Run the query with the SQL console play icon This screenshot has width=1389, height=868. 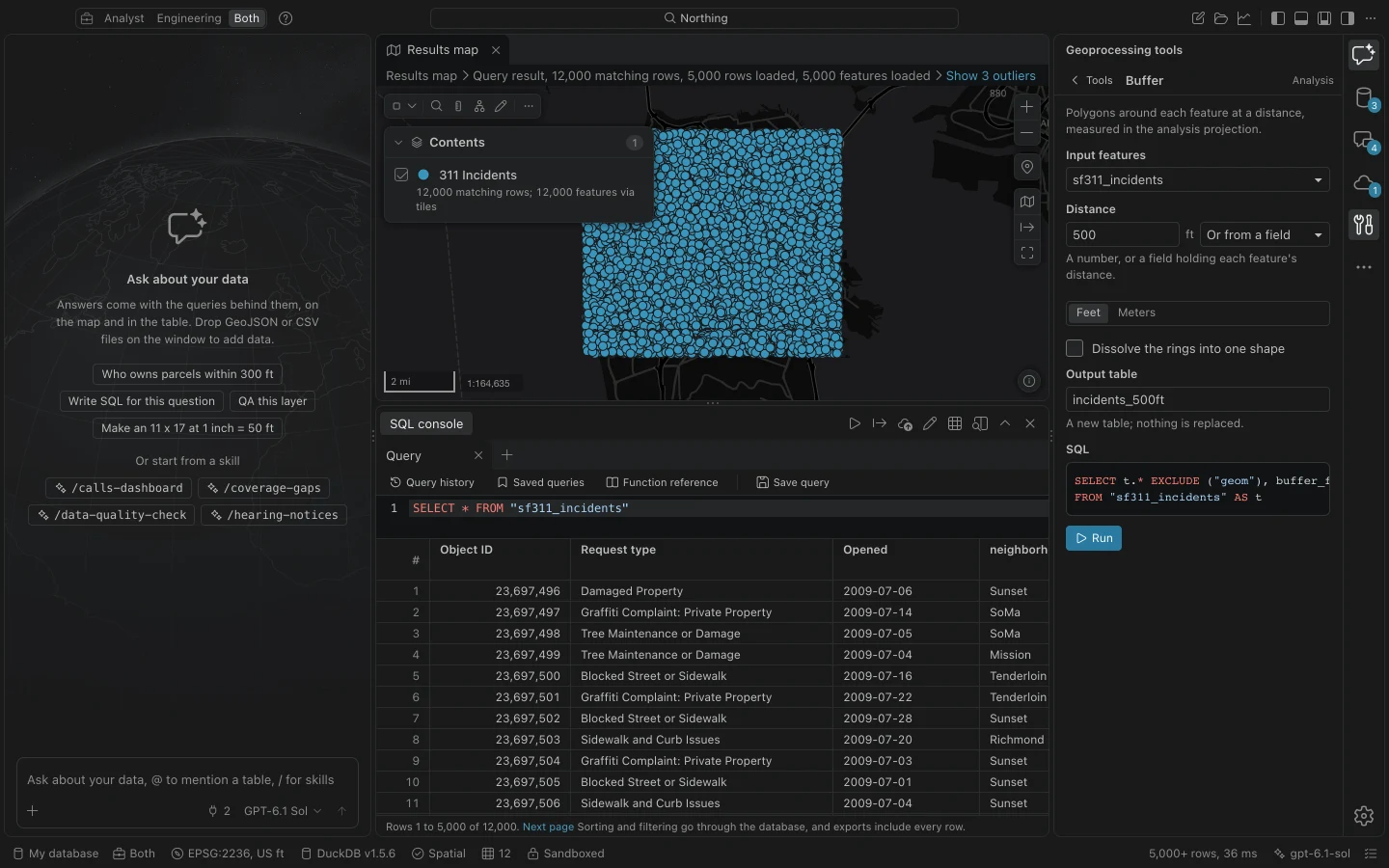click(x=855, y=423)
